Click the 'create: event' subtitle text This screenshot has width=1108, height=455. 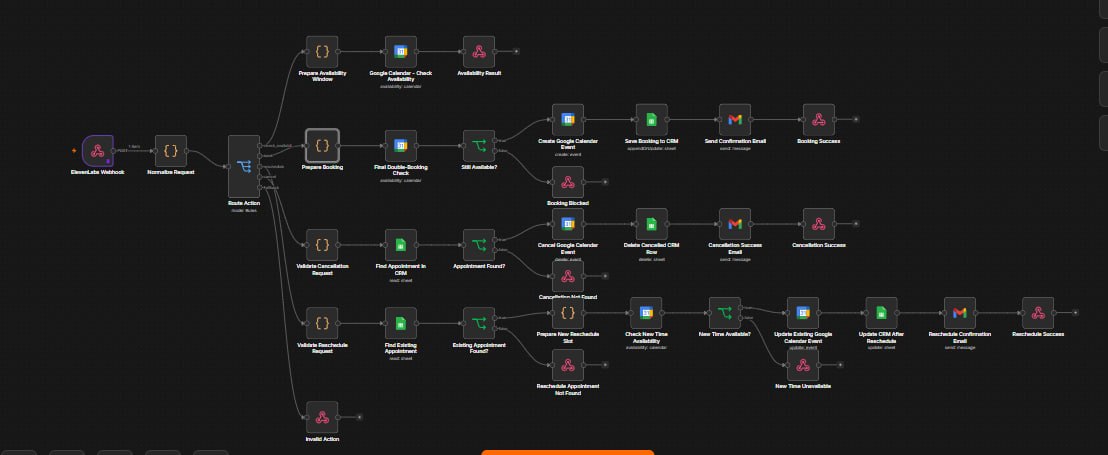[567, 154]
